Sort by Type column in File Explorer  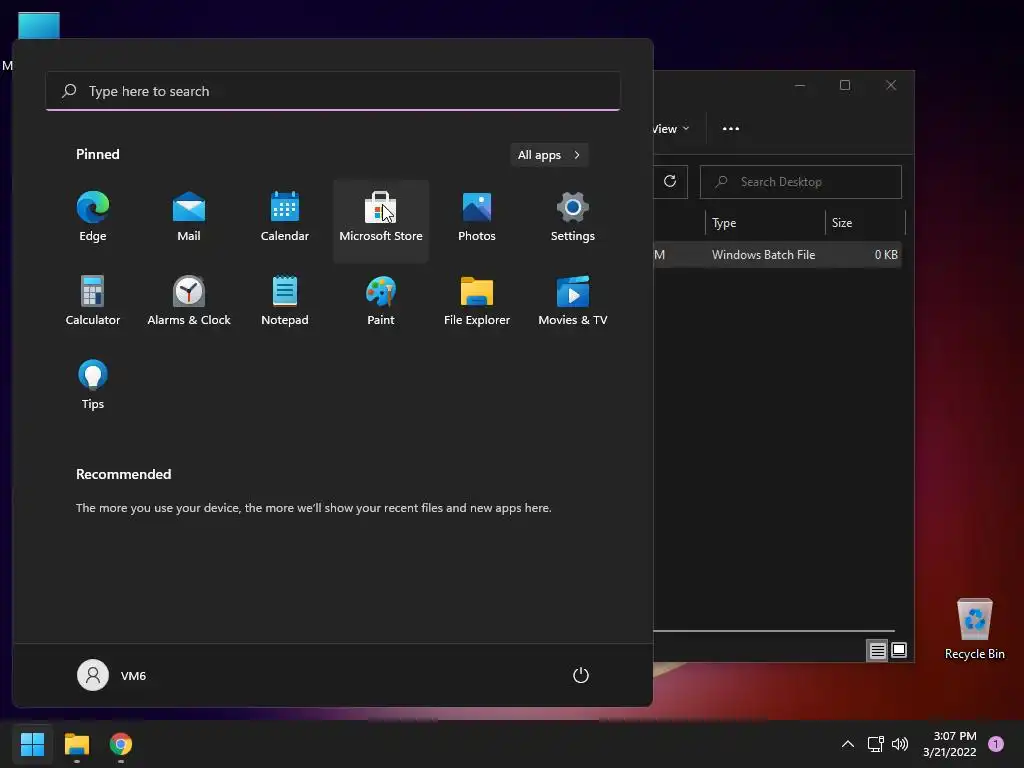[x=764, y=223]
